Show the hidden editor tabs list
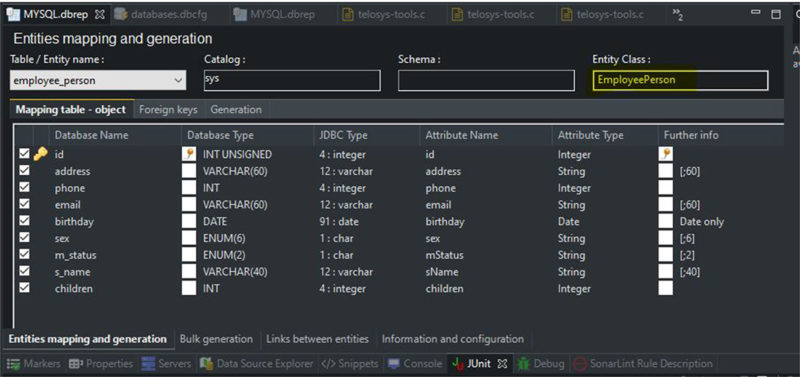The image size is (800, 377). 678,14
